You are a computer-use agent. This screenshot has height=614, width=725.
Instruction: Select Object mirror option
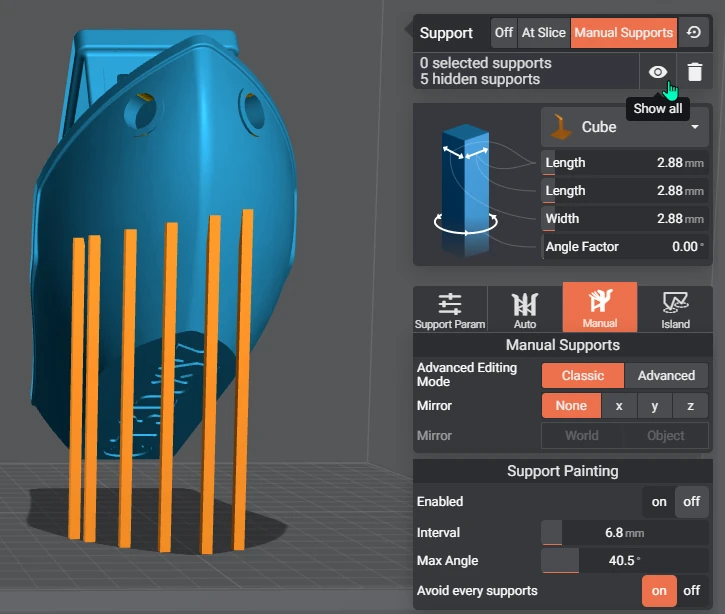click(x=665, y=436)
